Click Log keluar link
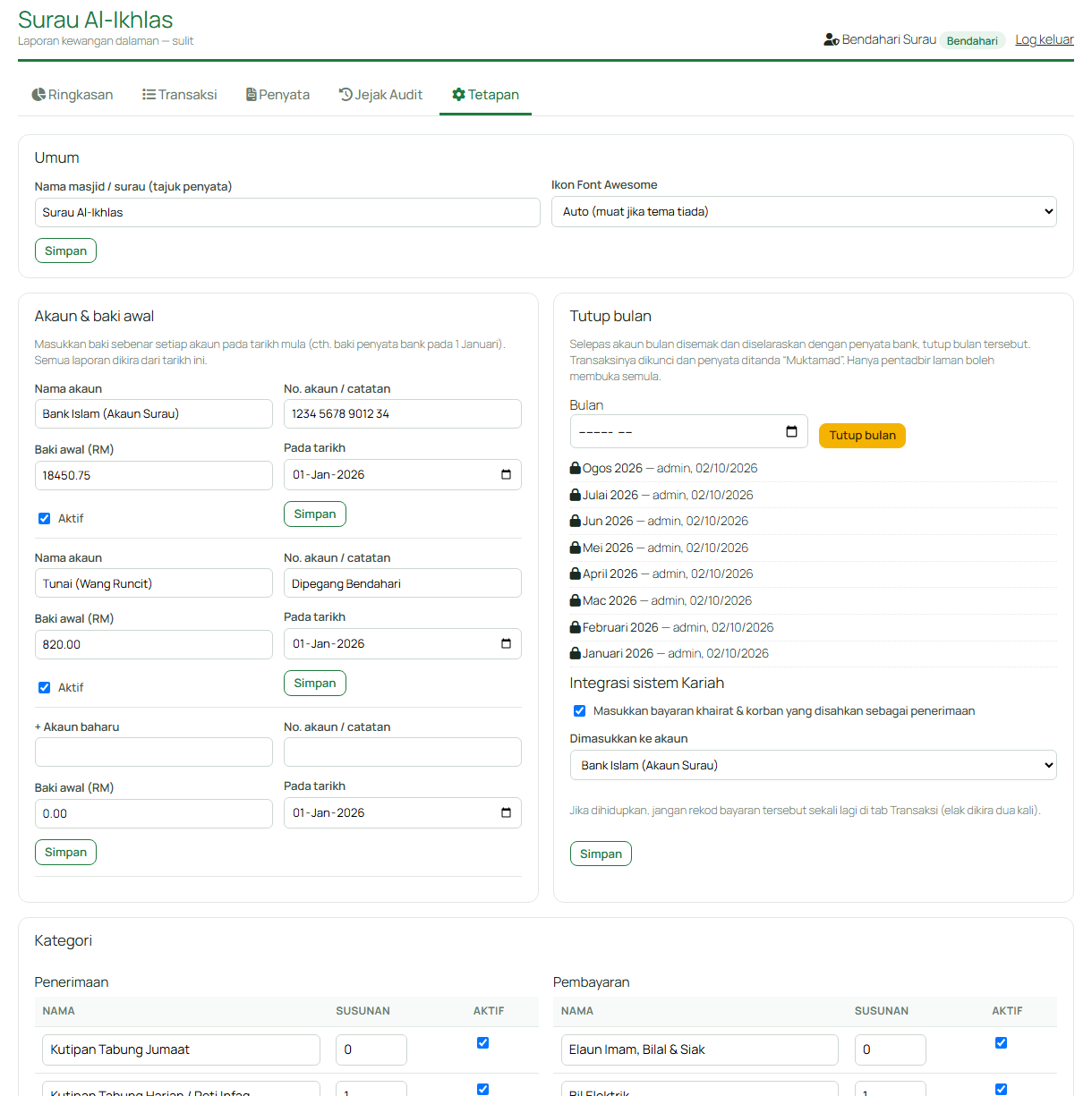 1045,39
